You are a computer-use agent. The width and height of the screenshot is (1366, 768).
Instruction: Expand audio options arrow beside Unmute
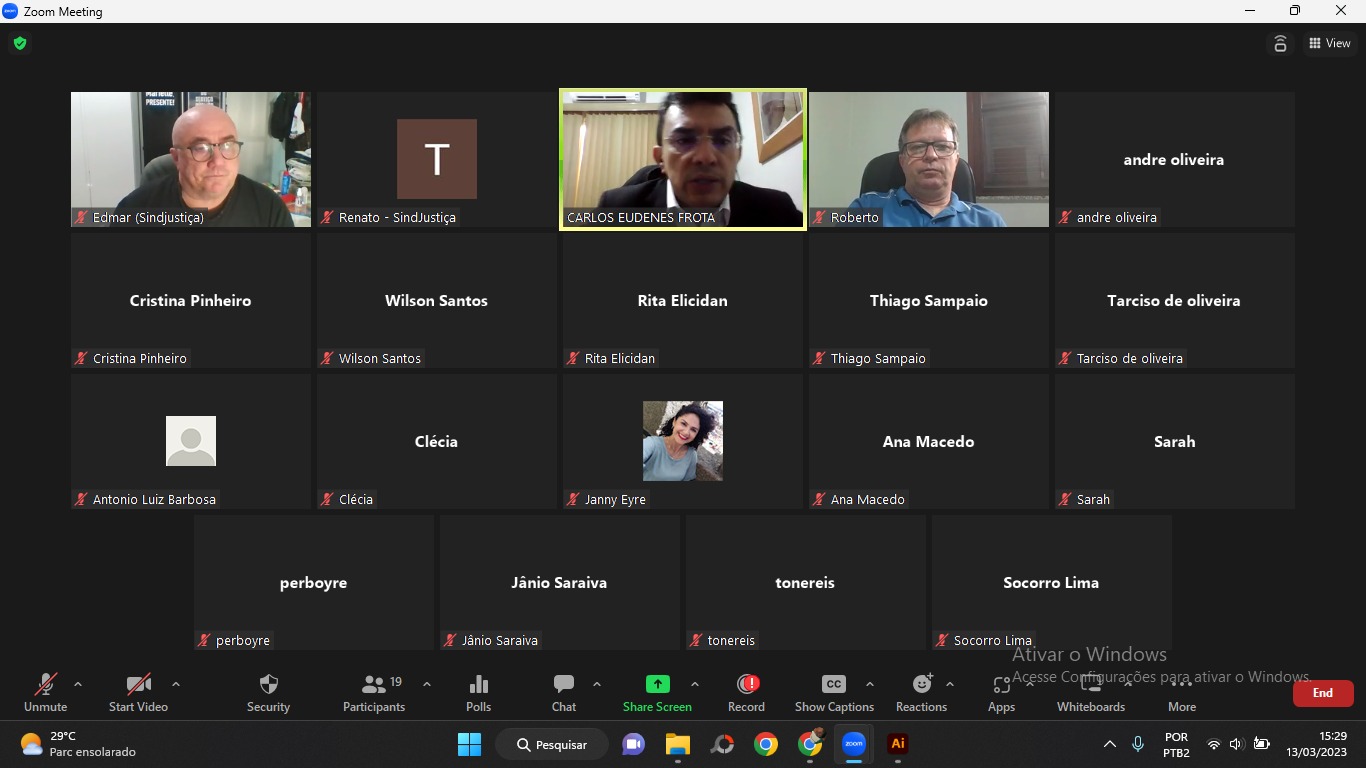pos(78,685)
